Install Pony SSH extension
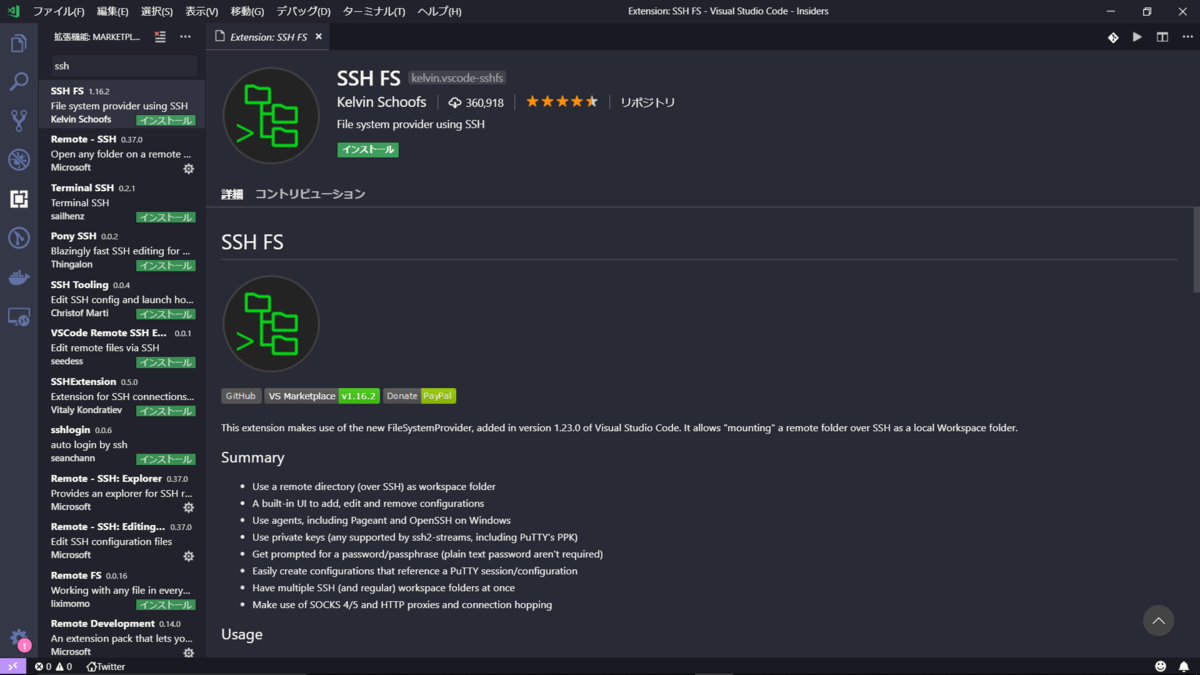The height and width of the screenshot is (675, 1200). 166,266
